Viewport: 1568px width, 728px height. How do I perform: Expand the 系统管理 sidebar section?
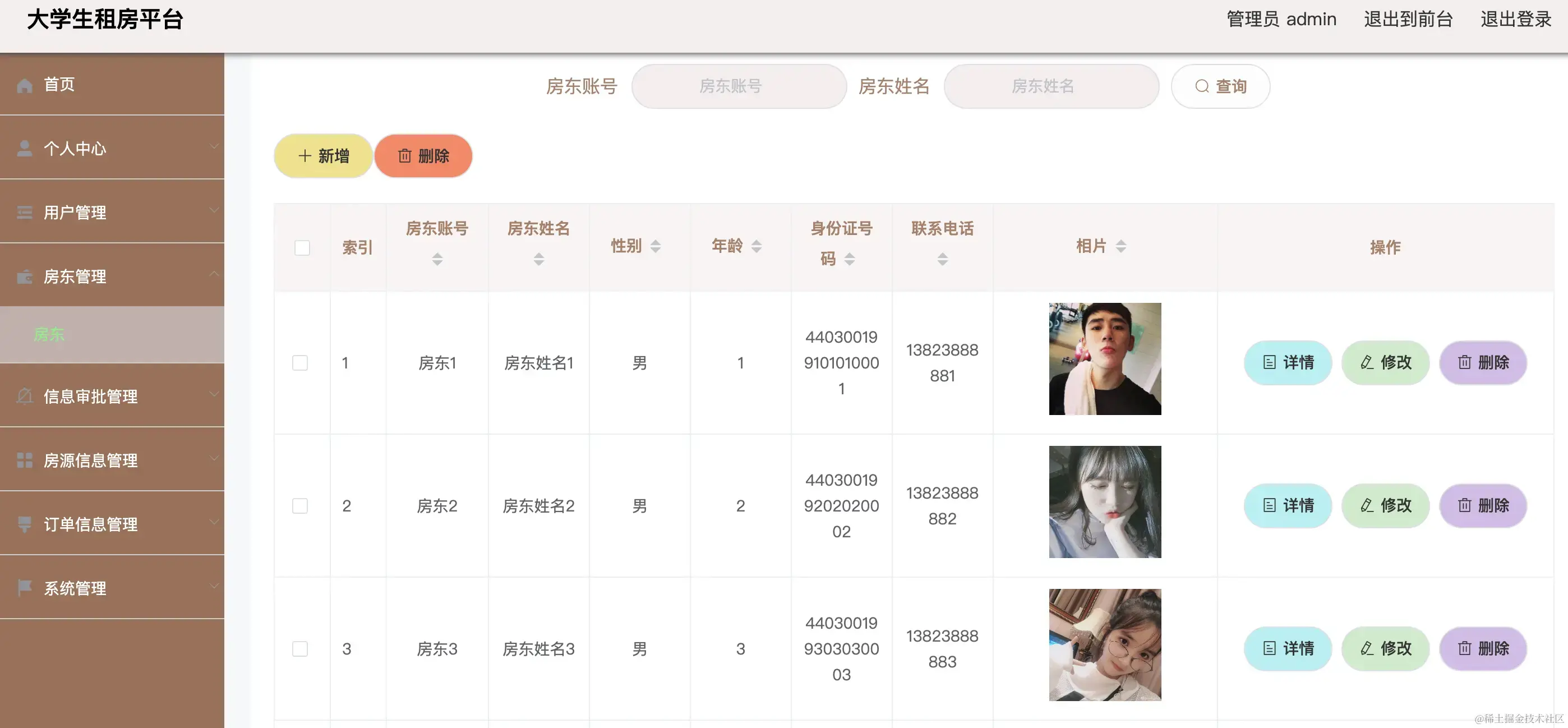pyautogui.click(x=214, y=586)
